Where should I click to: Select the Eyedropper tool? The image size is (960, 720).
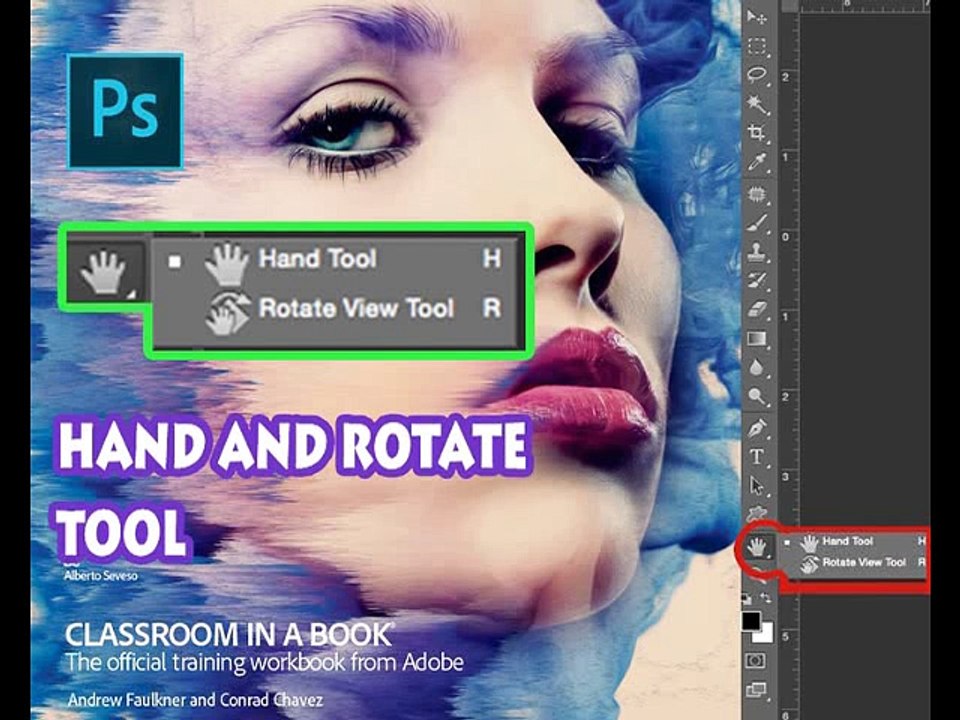tap(757, 162)
